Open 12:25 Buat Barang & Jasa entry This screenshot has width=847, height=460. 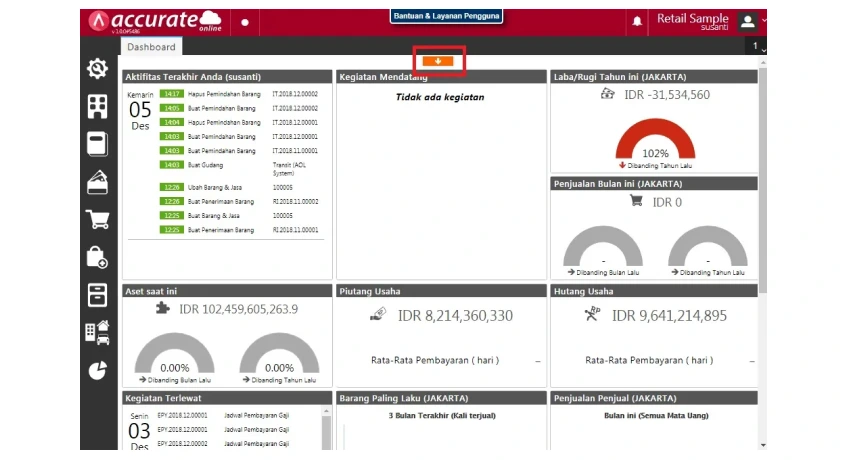[238, 215]
